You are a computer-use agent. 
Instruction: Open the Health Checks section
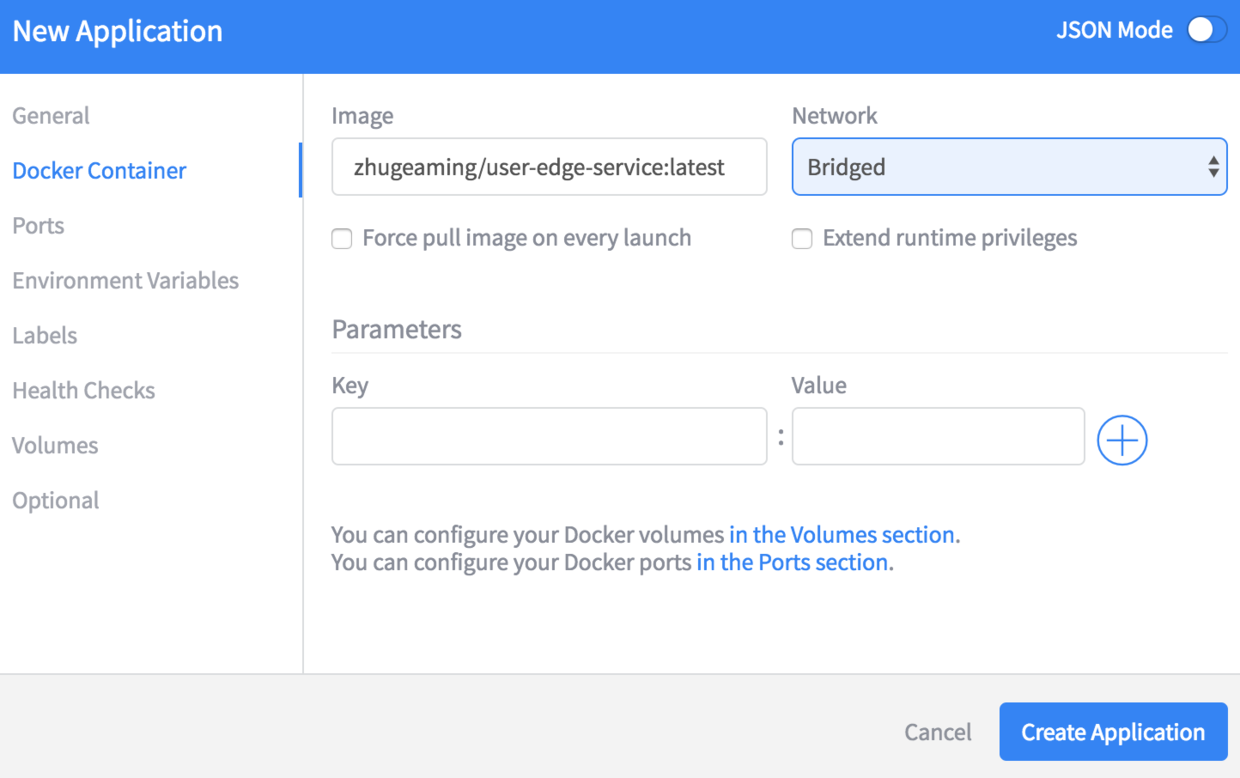click(x=83, y=391)
